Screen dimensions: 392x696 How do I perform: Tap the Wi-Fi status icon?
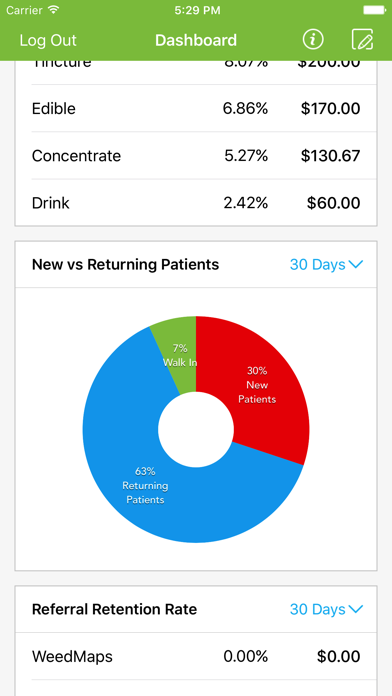coord(54,10)
